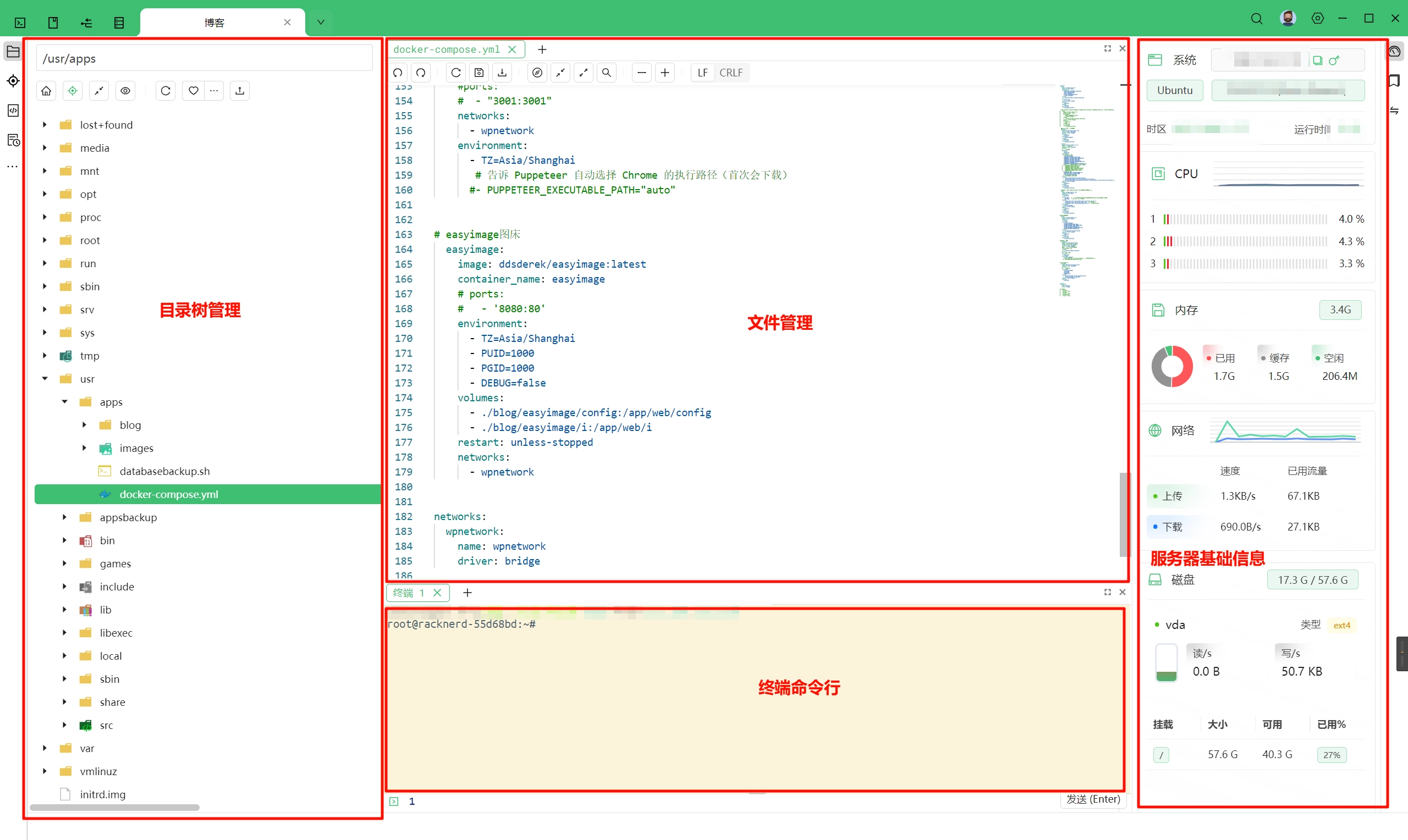Image resolution: width=1408 pixels, height=840 pixels.
Task: Add current path to favorites heart
Action: pos(193,91)
